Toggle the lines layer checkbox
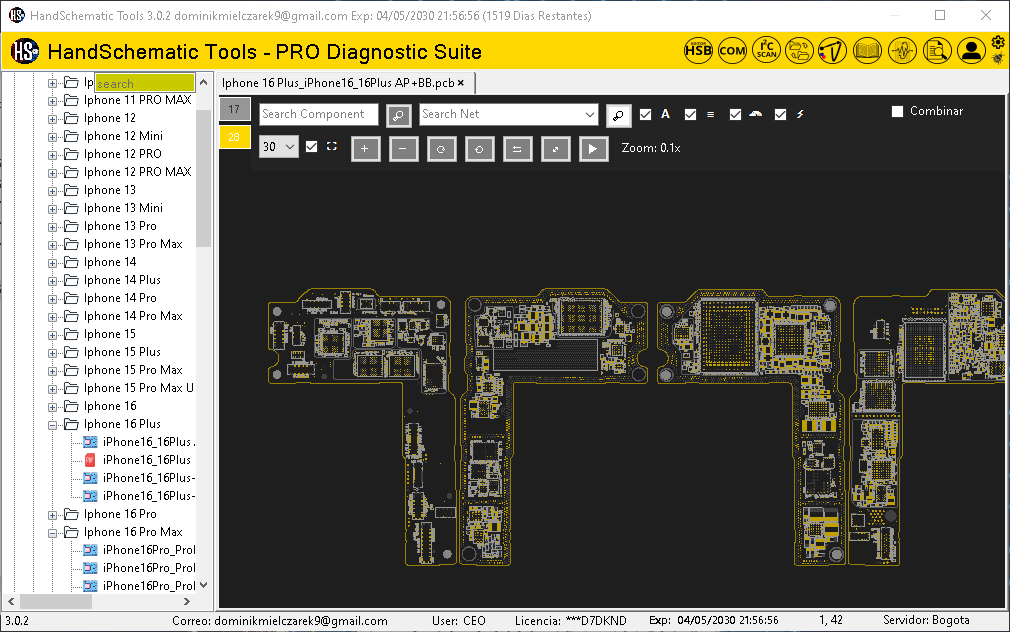1010x632 pixels. (691, 114)
